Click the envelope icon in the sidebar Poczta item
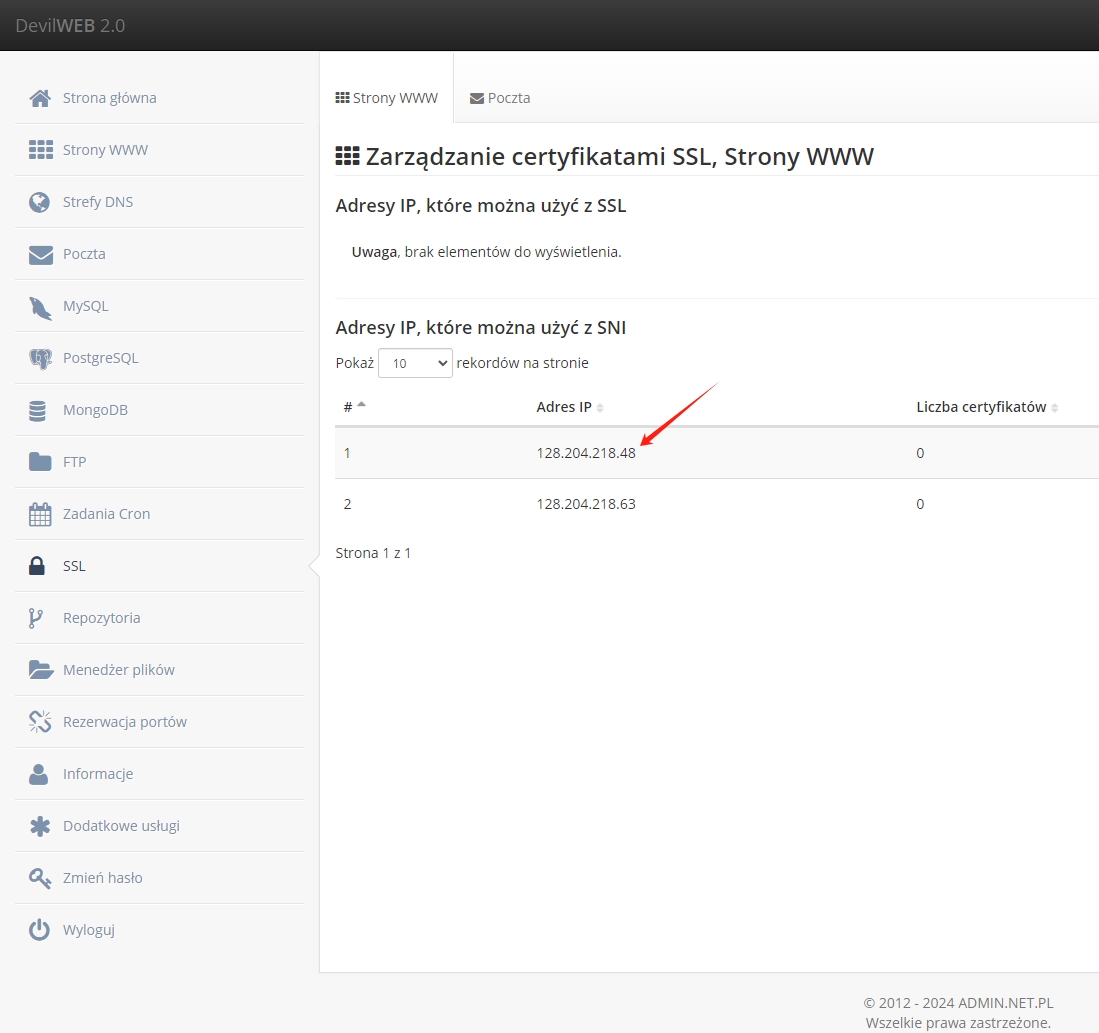This screenshot has height=1033, width=1099. pos(40,254)
